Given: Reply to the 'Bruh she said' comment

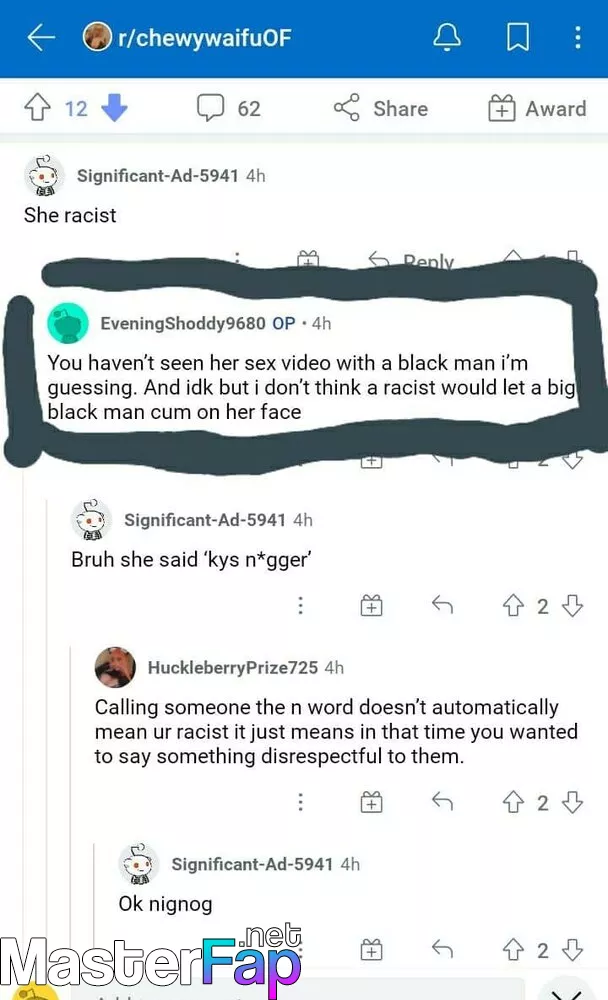Looking at the screenshot, I should [442, 605].
